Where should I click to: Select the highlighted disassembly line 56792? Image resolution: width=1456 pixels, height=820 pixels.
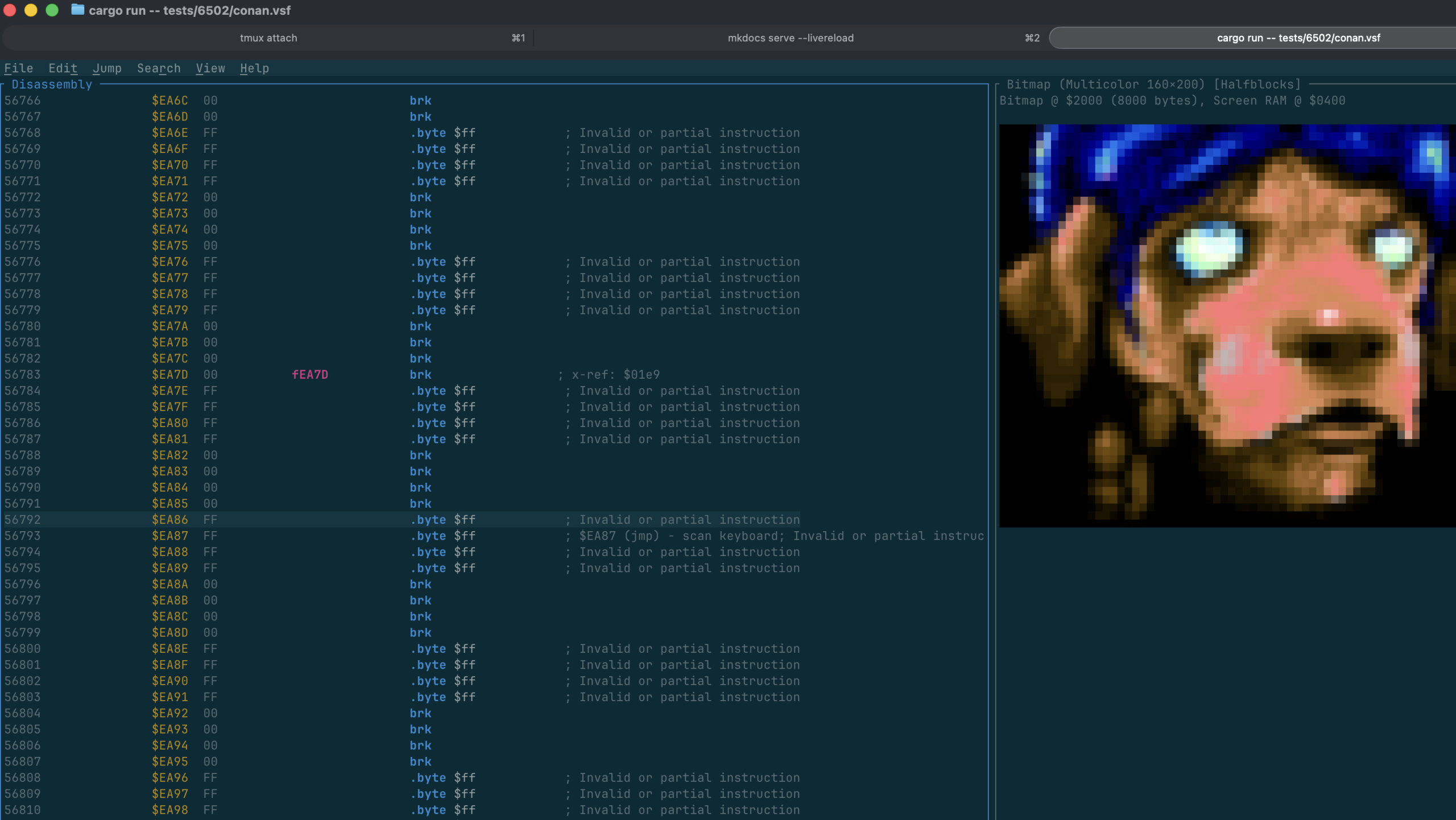(398, 520)
